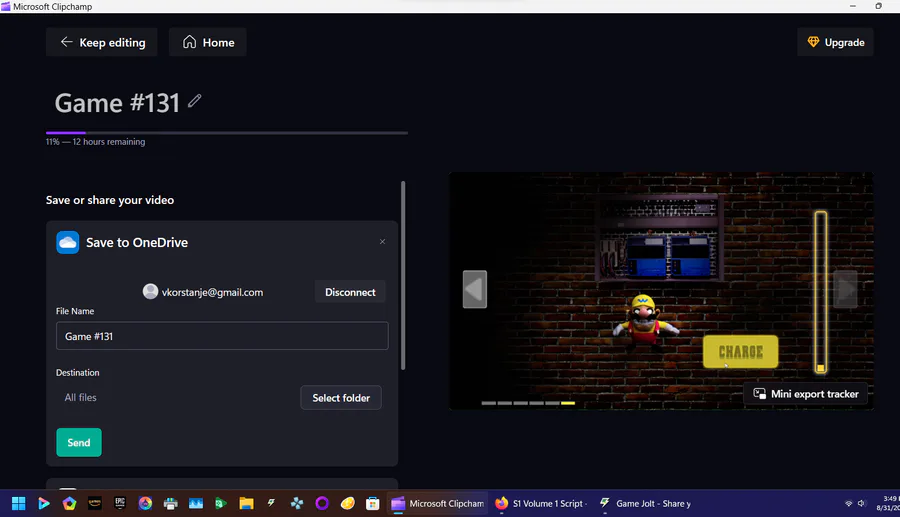Open the Windows Start menu
The height and width of the screenshot is (517, 900).
18,503
